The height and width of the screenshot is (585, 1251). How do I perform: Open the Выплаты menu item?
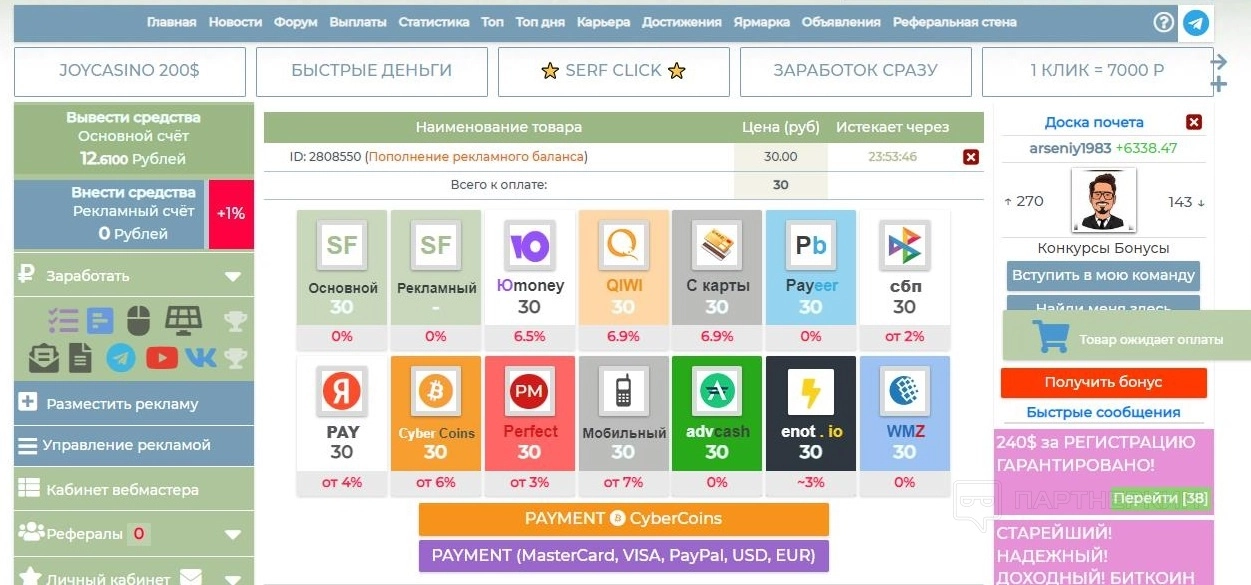tap(357, 22)
